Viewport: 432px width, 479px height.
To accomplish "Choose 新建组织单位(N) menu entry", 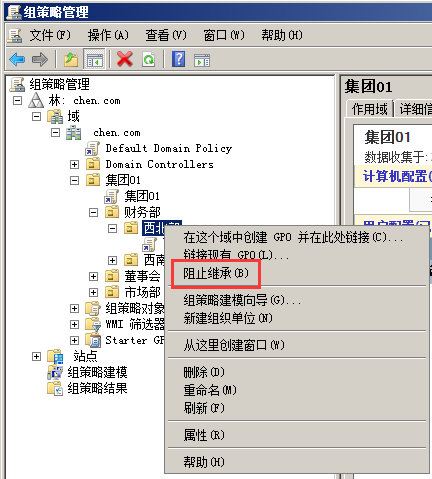I will pyautogui.click(x=228, y=318).
